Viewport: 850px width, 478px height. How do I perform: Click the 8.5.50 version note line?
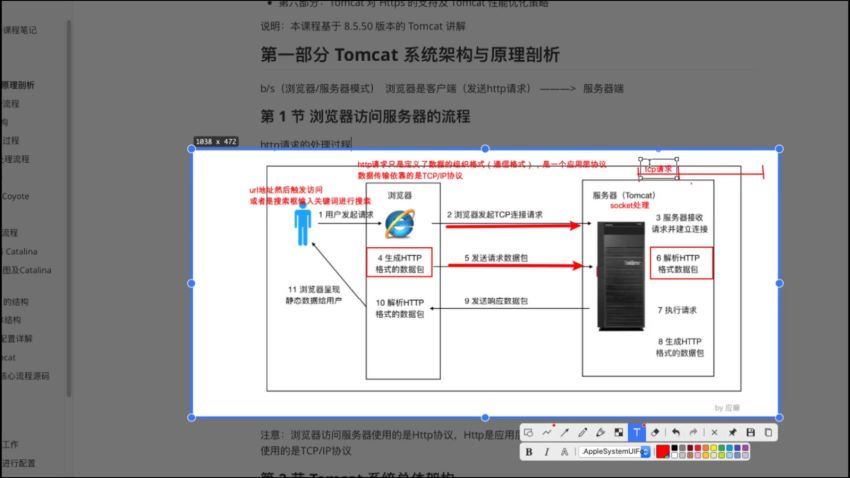pos(363,26)
